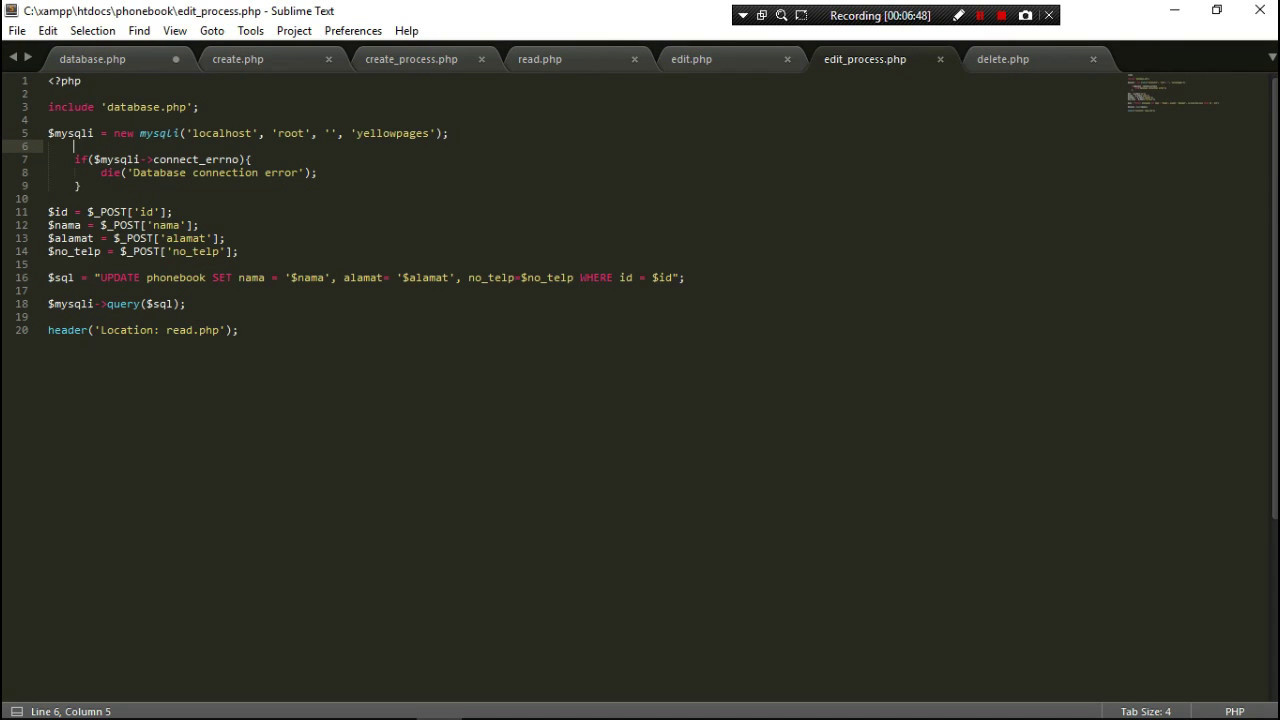Go to next tab with right arrow
Viewport: 1280px width, 720px height.
point(28,58)
